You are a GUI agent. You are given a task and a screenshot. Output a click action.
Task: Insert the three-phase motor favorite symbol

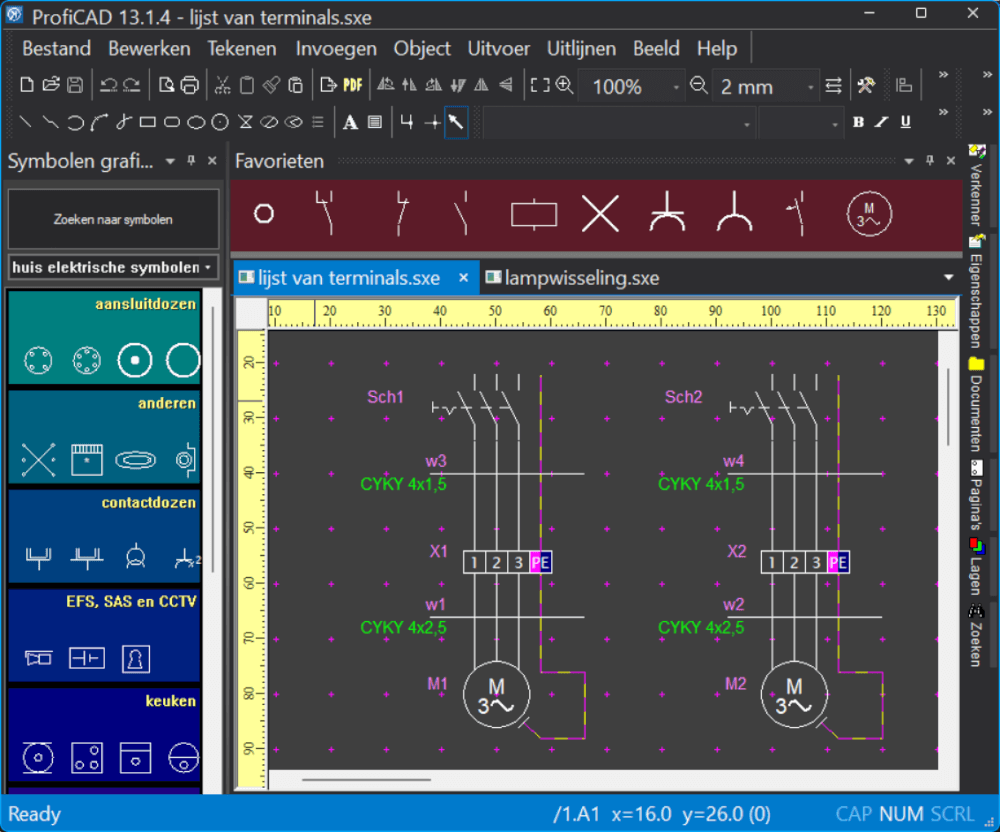[869, 214]
